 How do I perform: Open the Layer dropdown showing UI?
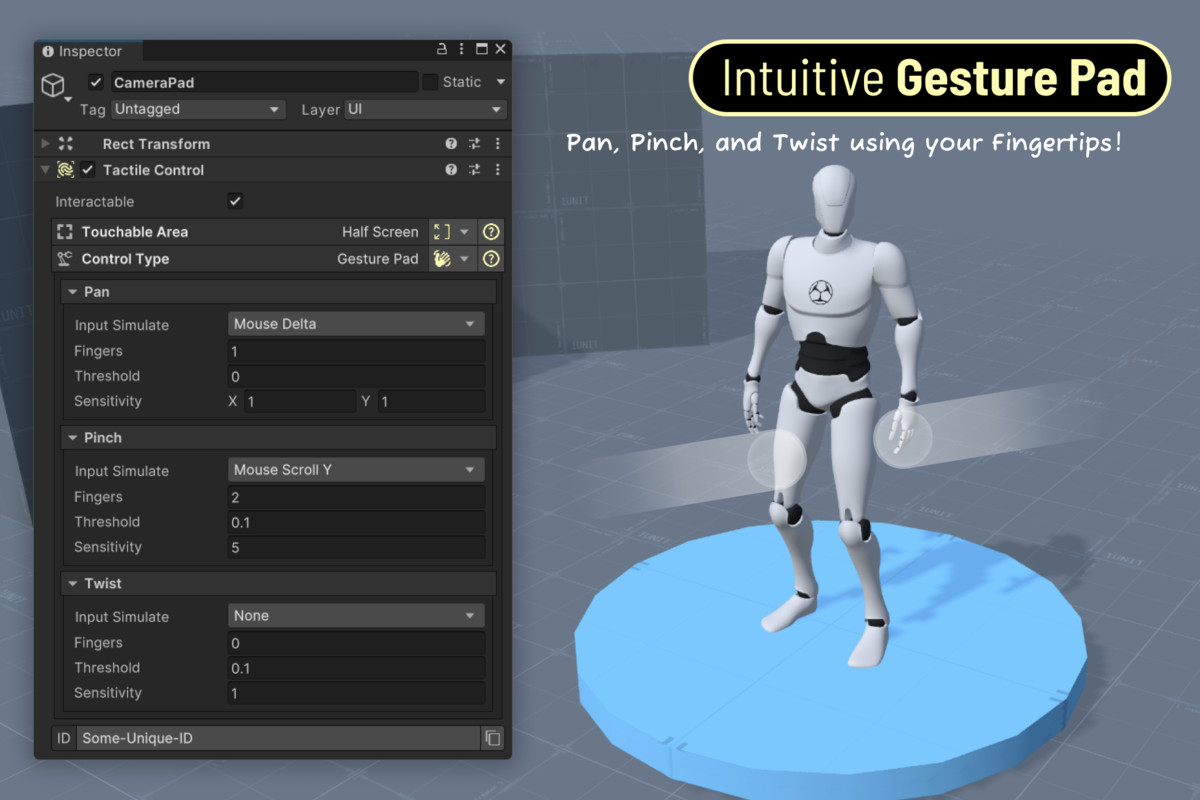pyautogui.click(x=426, y=109)
